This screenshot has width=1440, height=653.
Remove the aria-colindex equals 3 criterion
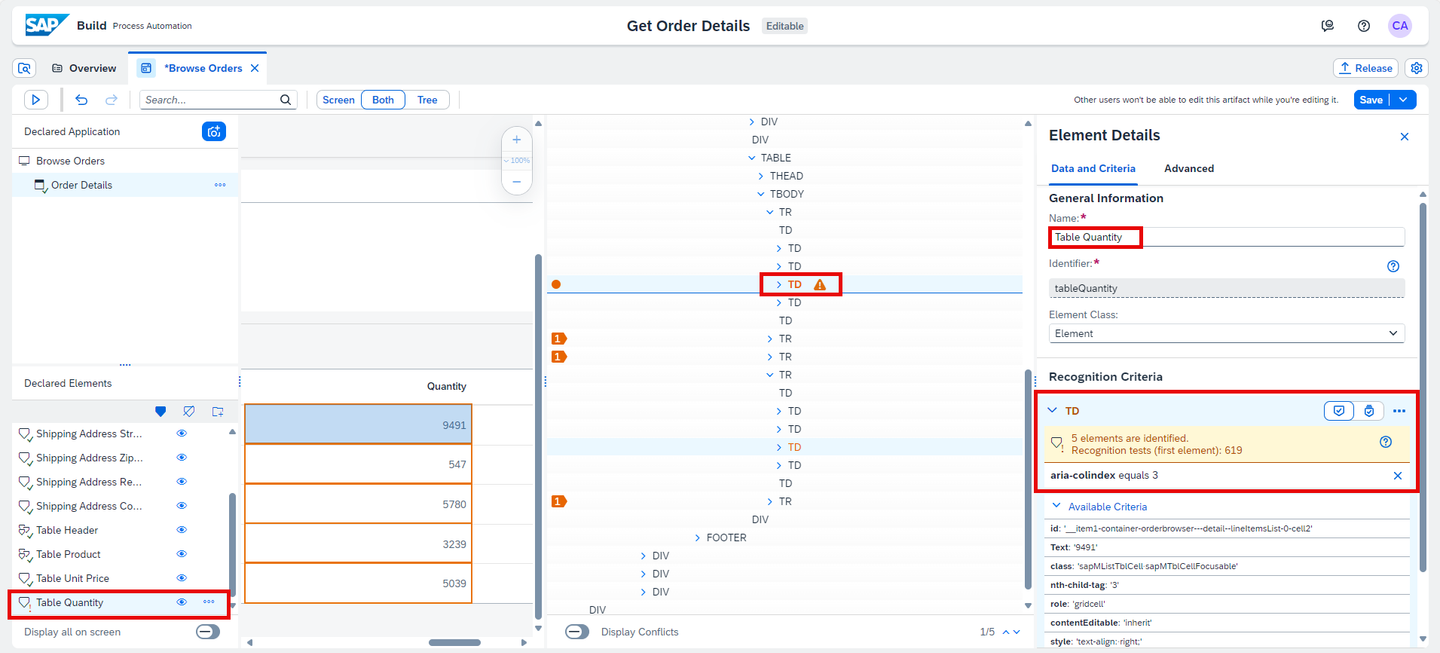[x=1398, y=476]
